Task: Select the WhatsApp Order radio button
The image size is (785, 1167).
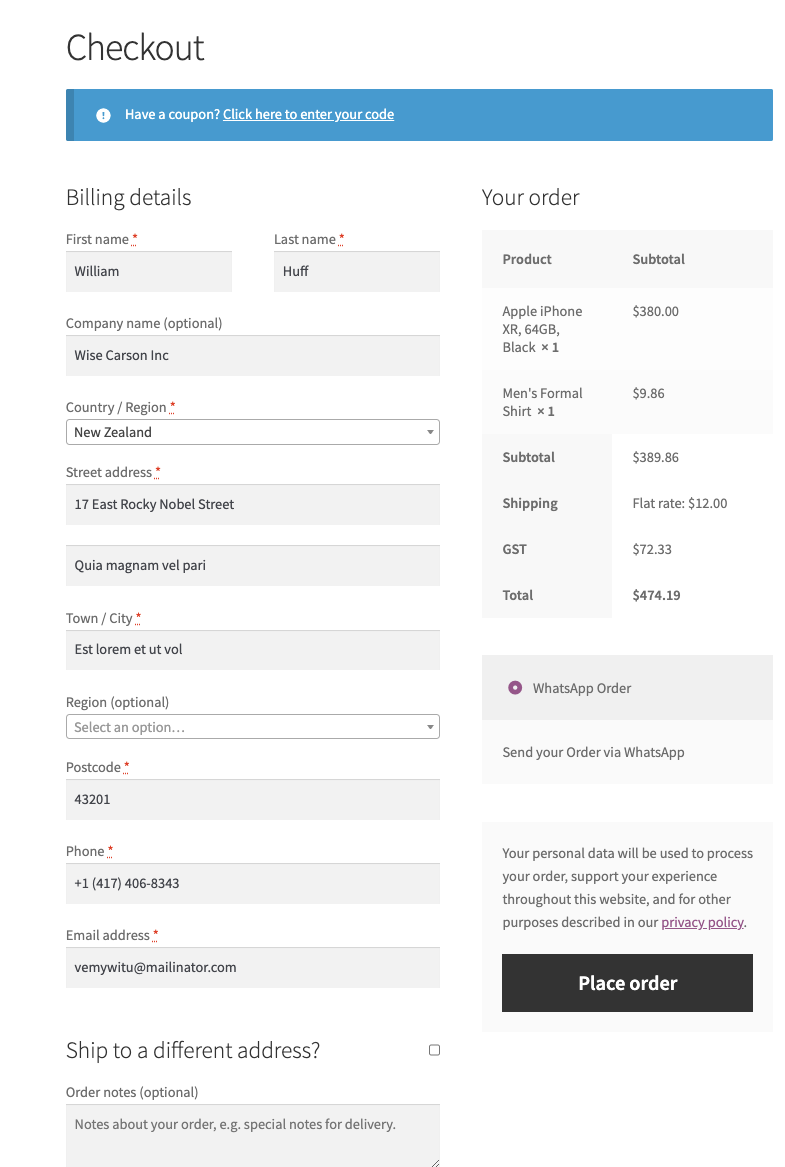Action: click(515, 688)
